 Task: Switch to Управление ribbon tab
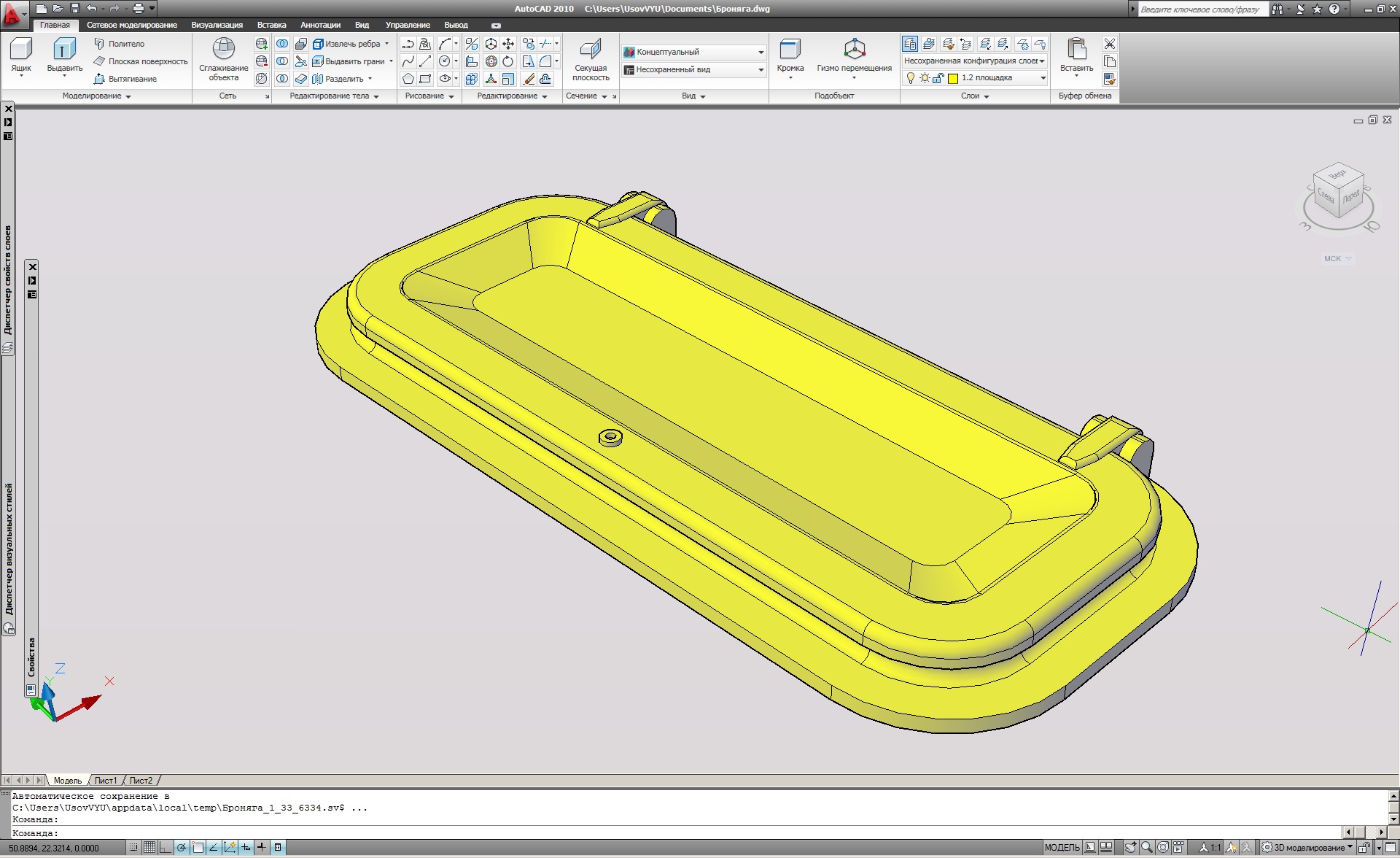click(408, 25)
